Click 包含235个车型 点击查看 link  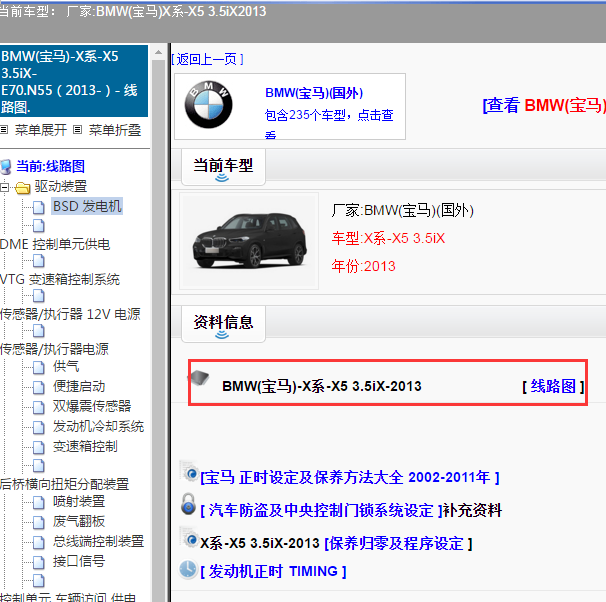pos(329,122)
